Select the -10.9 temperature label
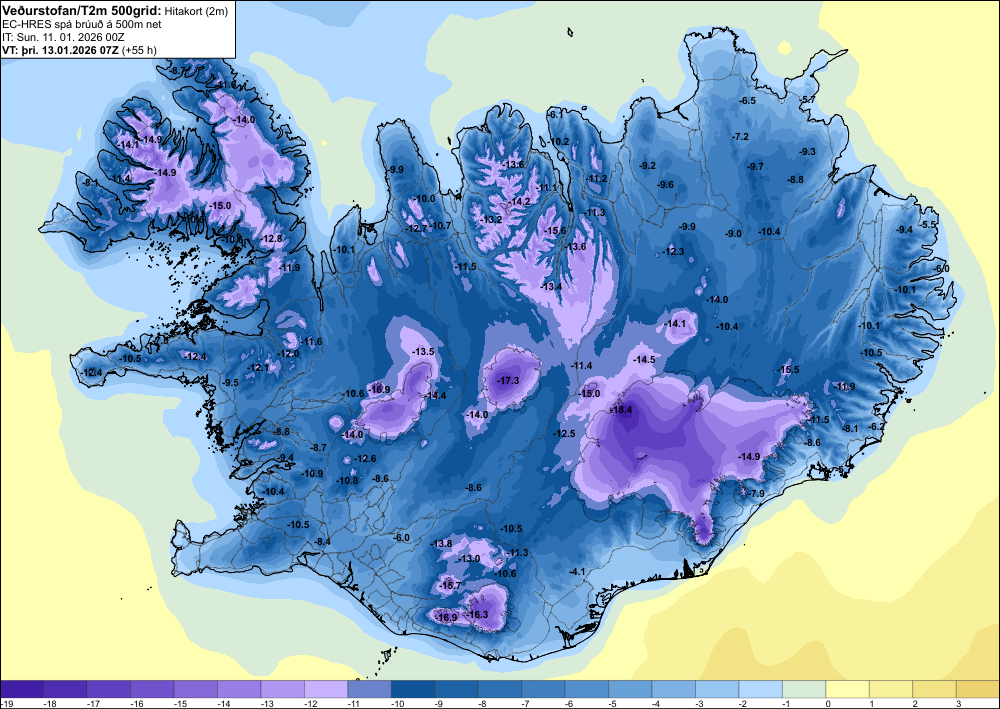The height and width of the screenshot is (709, 1000). [x=312, y=474]
